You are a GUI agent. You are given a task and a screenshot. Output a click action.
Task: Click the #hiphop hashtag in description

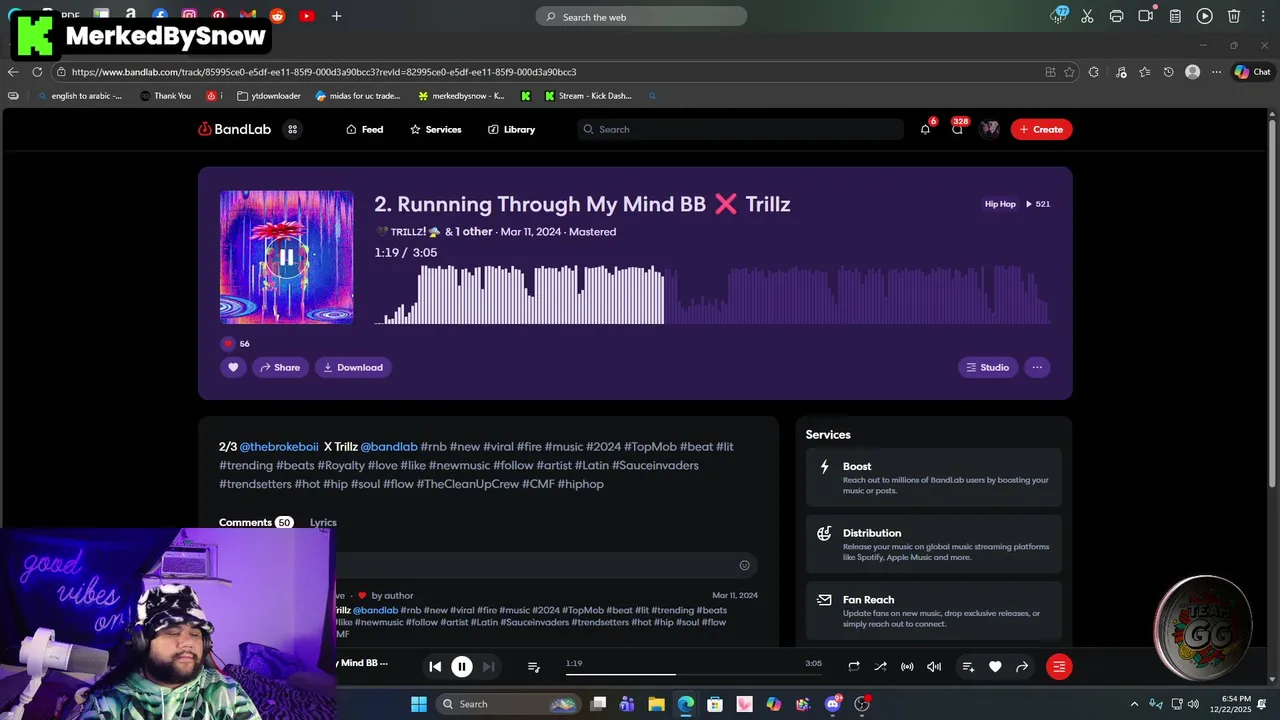[581, 484]
